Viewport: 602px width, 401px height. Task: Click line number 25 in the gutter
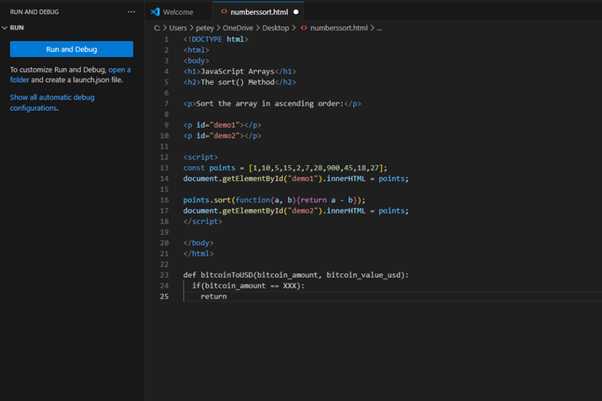(x=164, y=297)
